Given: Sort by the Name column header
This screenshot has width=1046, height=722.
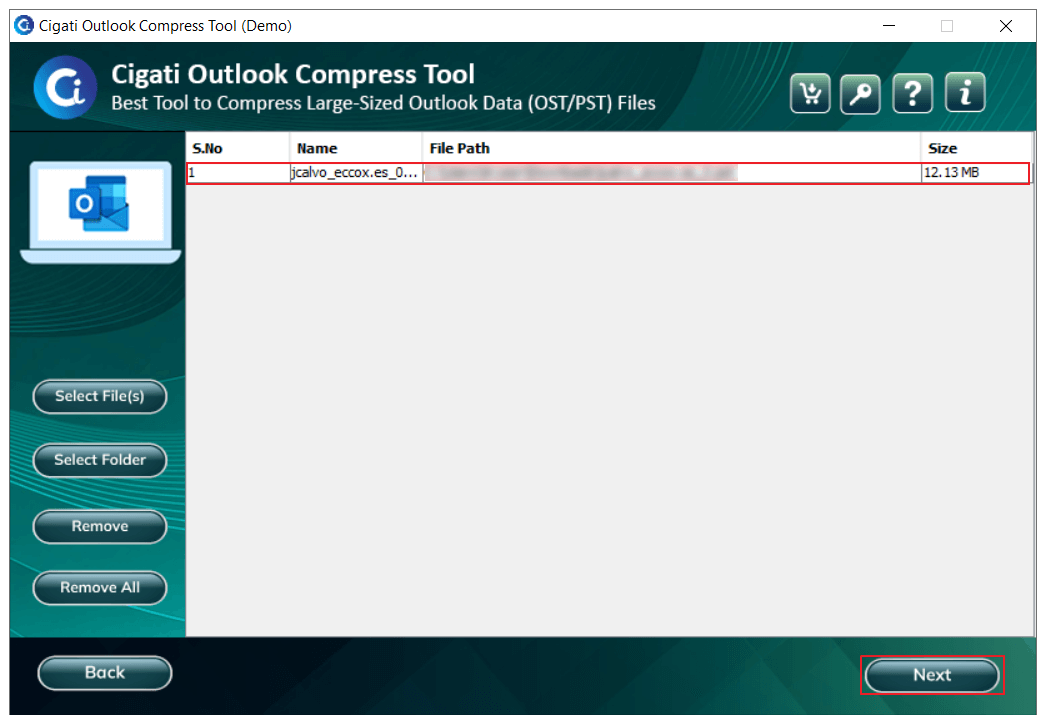Looking at the screenshot, I should pyautogui.click(x=356, y=148).
